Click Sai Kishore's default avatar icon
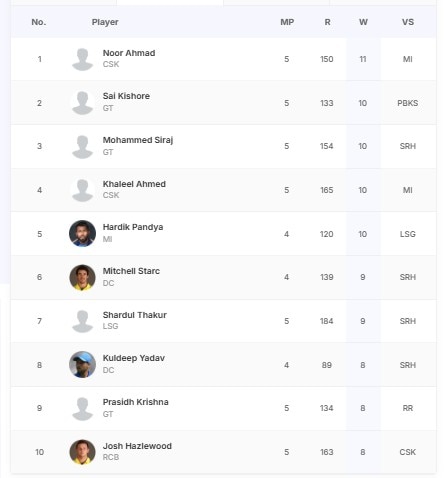The image size is (444, 478). pyautogui.click(x=82, y=103)
